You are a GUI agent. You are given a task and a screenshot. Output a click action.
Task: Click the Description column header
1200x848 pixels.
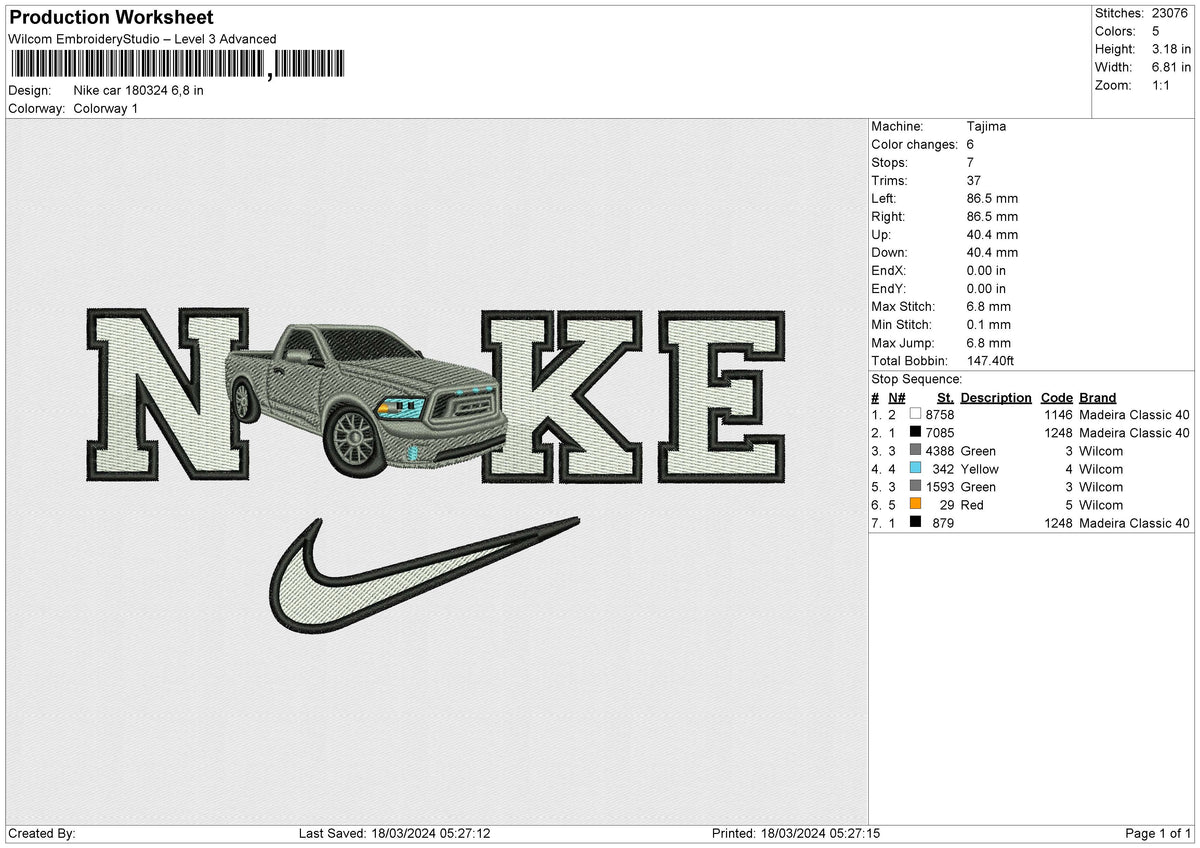(x=996, y=398)
